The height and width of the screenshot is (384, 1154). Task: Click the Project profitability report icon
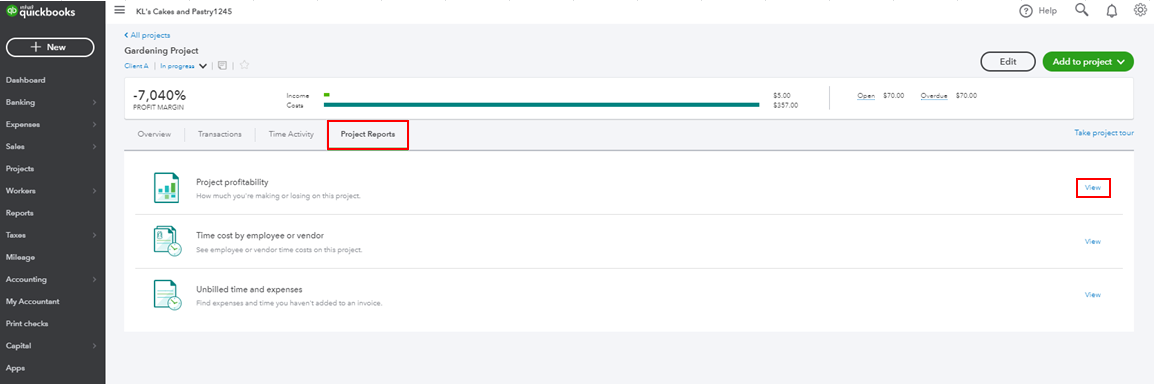166,188
